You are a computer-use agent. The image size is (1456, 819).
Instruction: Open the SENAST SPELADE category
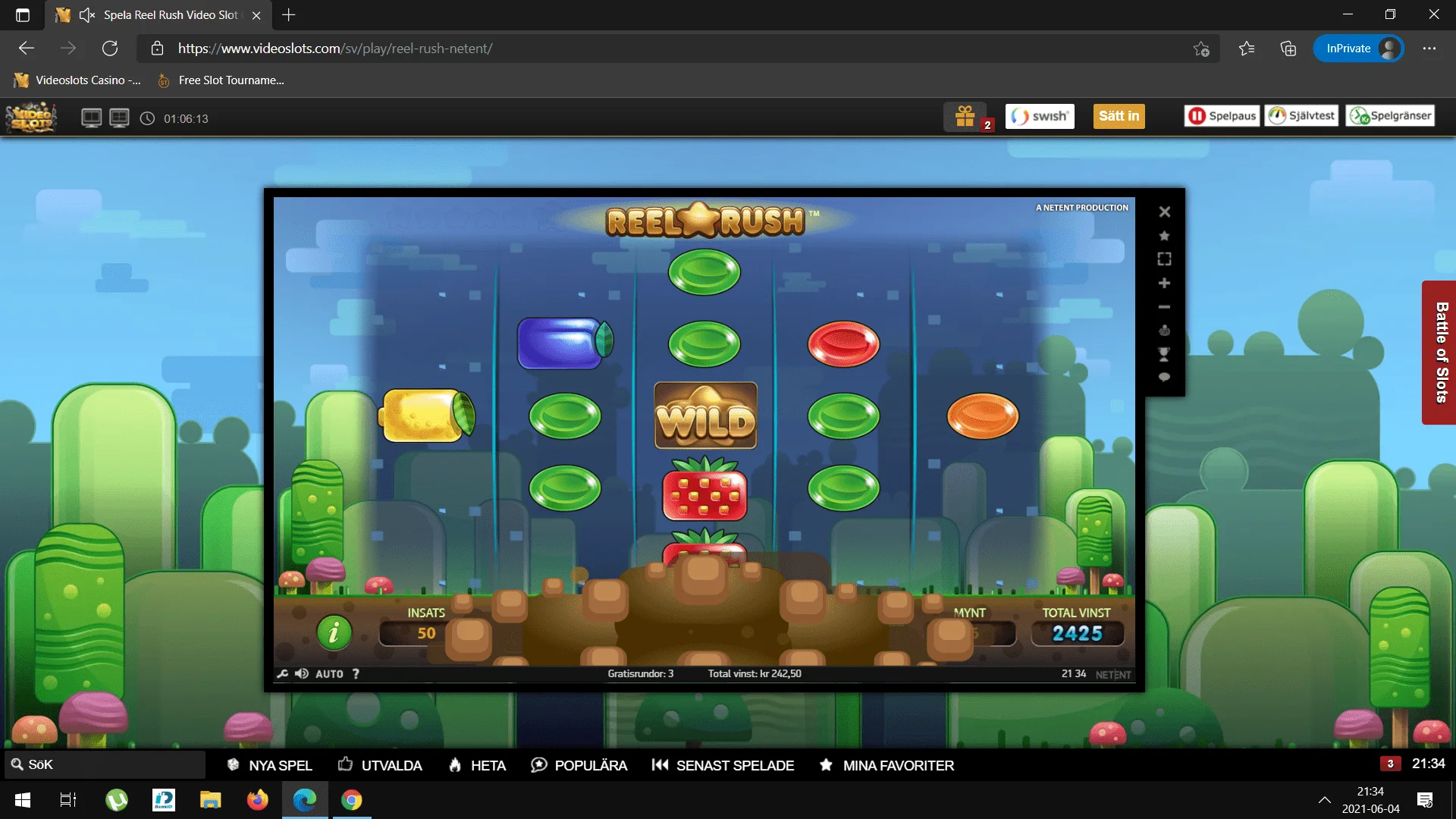point(723,765)
